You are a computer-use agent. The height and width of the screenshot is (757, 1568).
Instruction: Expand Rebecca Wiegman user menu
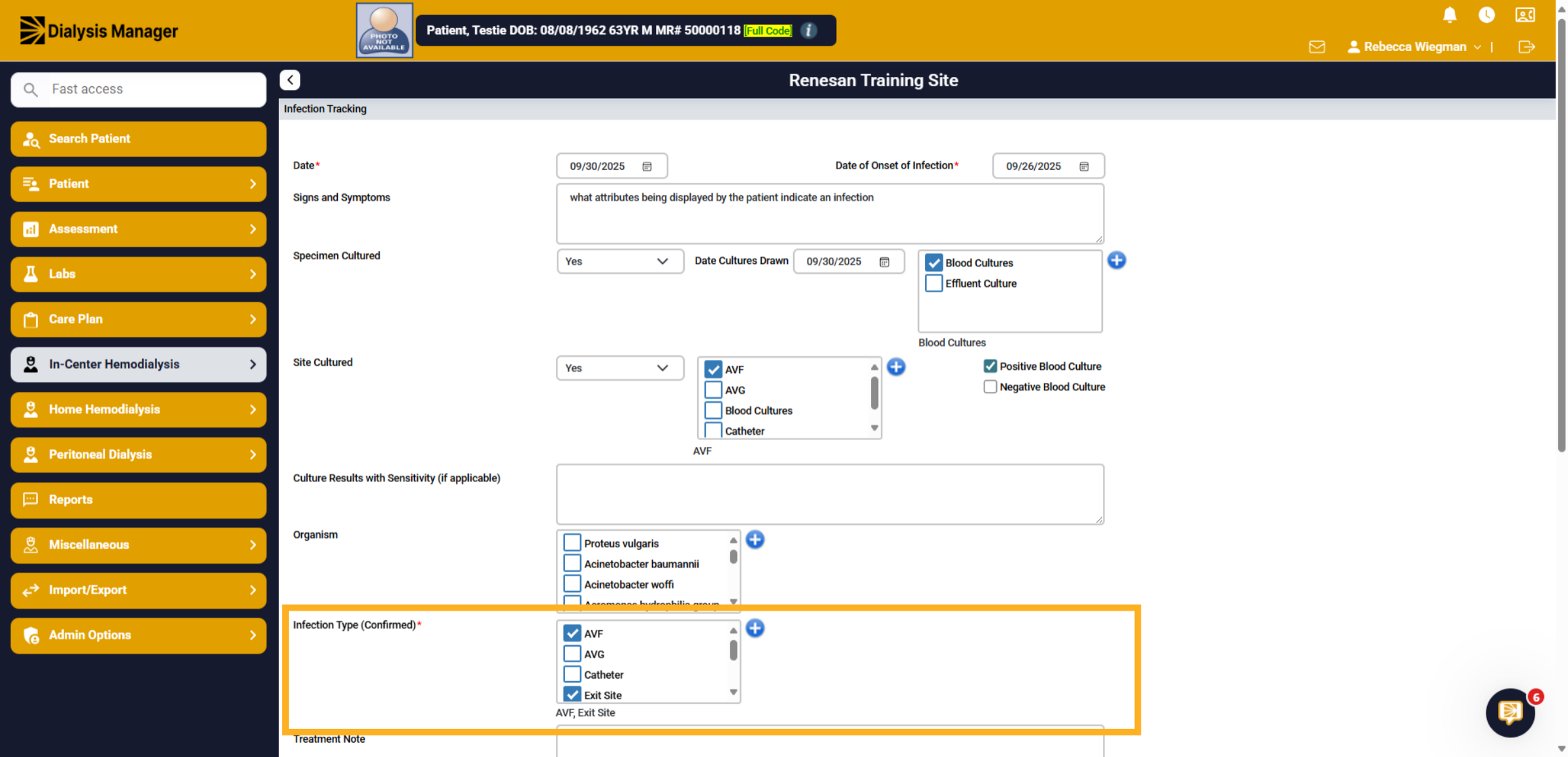[x=1414, y=47]
